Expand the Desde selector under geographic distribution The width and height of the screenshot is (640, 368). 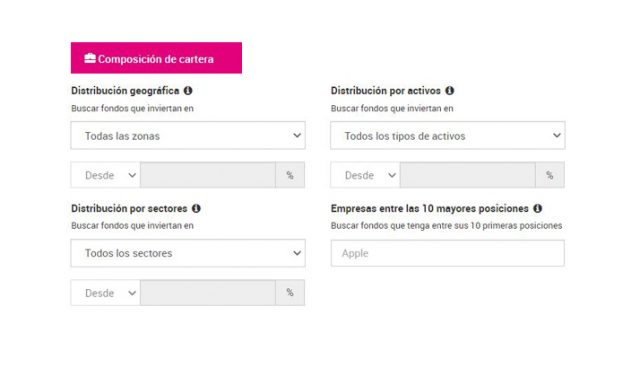point(106,175)
